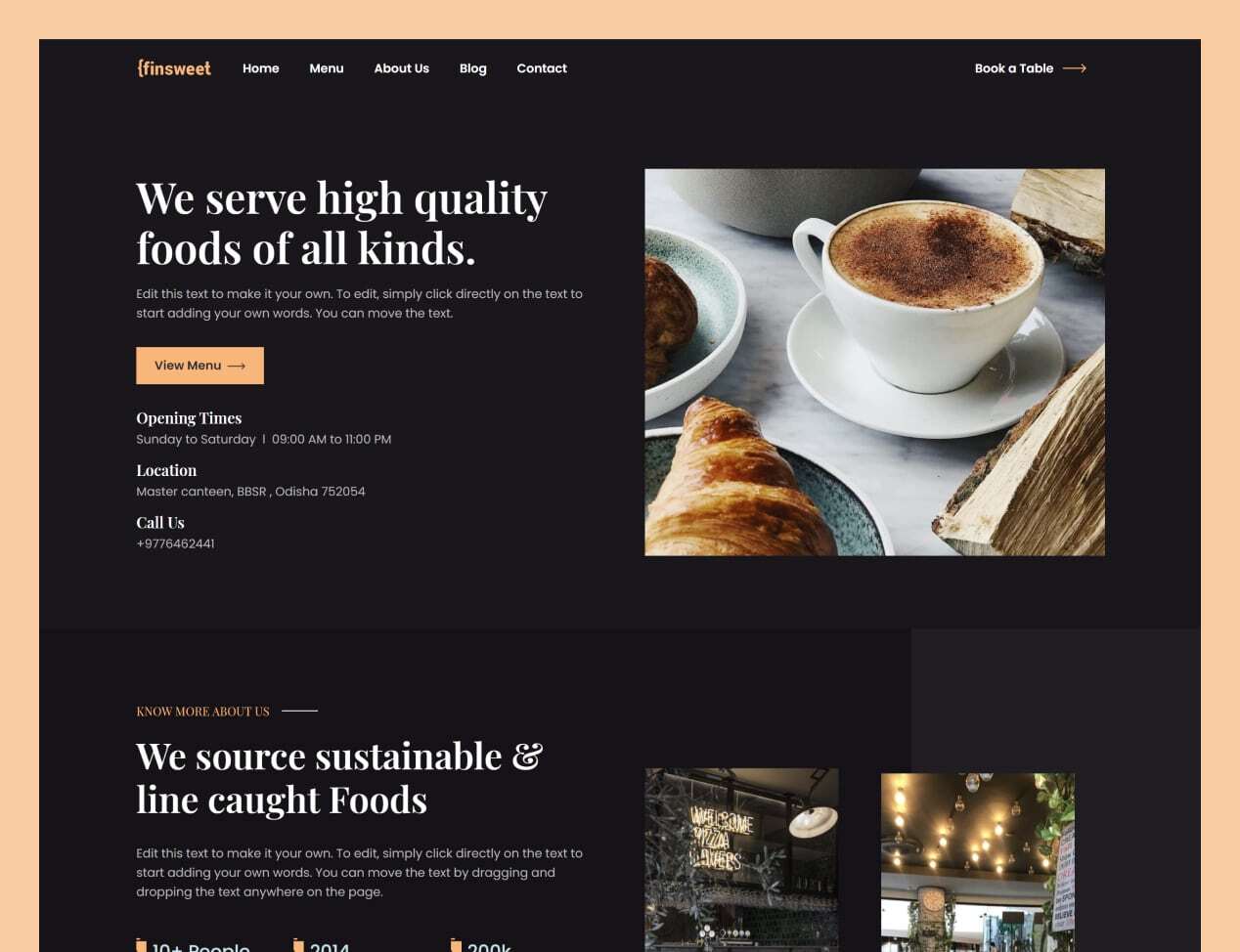The width and height of the screenshot is (1240, 952).
Task: Click the Opening Times heading
Action: tap(189, 418)
